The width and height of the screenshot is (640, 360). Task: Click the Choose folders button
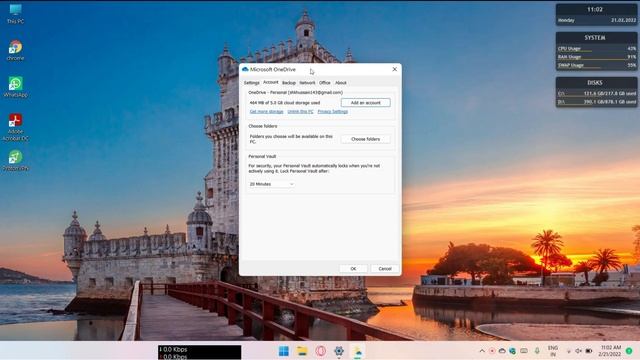(365, 139)
